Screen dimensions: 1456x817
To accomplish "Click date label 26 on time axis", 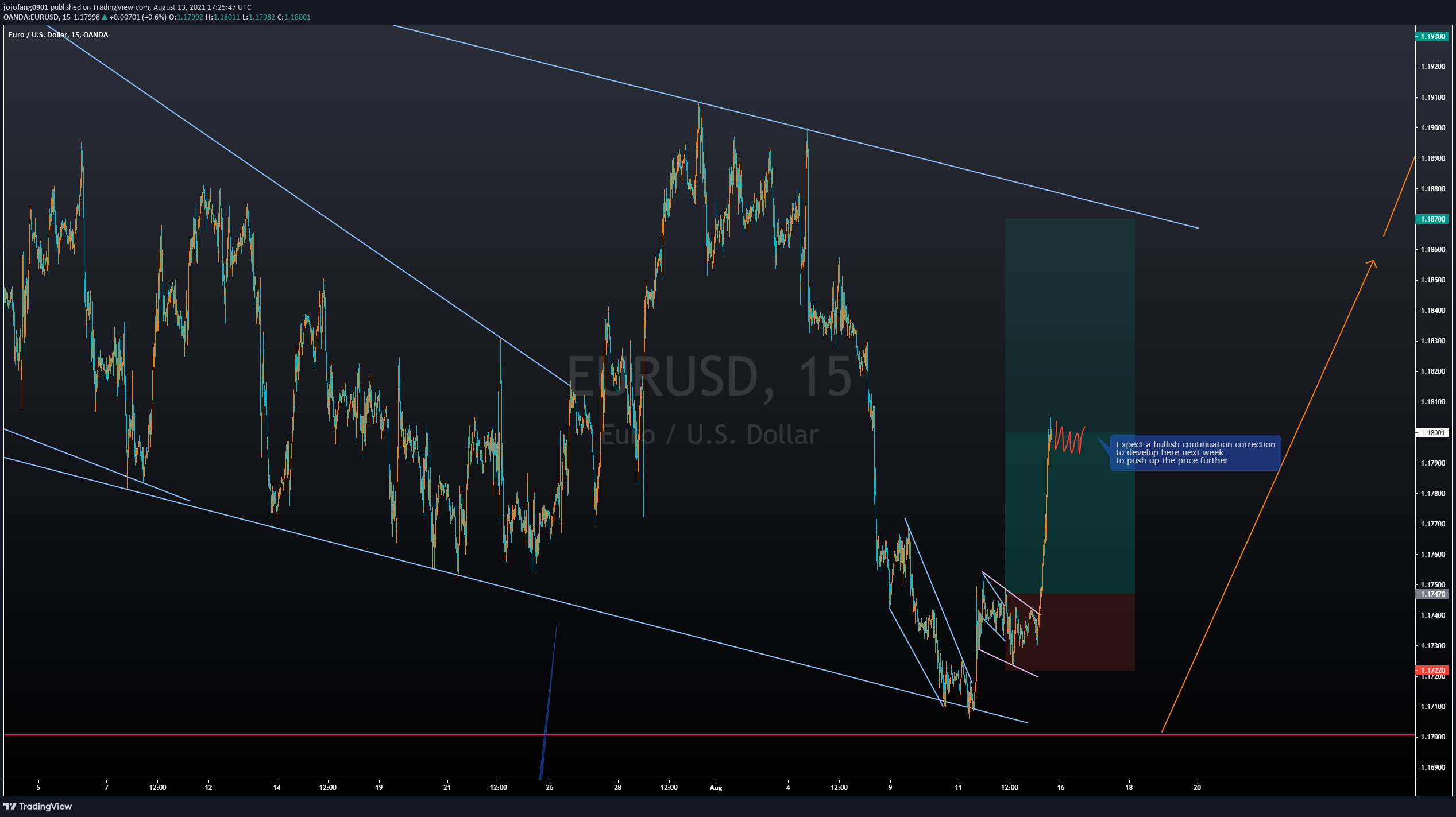I will coord(550,788).
